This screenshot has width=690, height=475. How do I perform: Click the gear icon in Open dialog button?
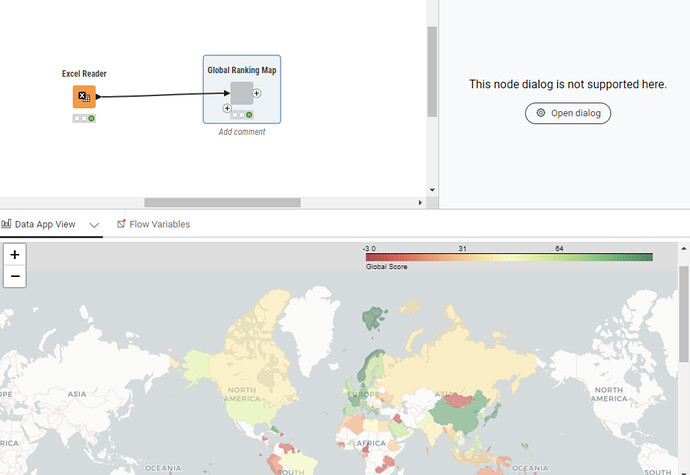tap(541, 113)
